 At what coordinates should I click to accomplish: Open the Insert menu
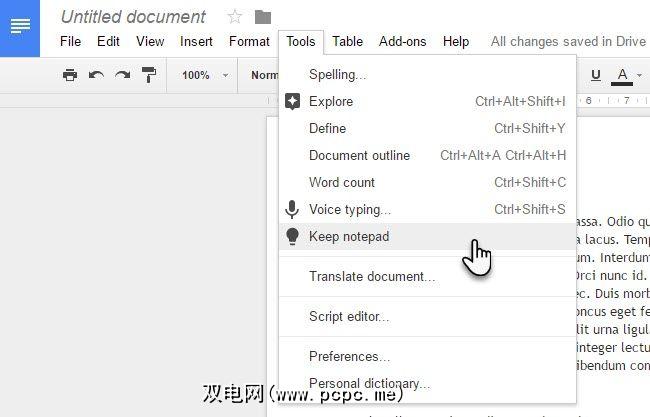click(196, 41)
